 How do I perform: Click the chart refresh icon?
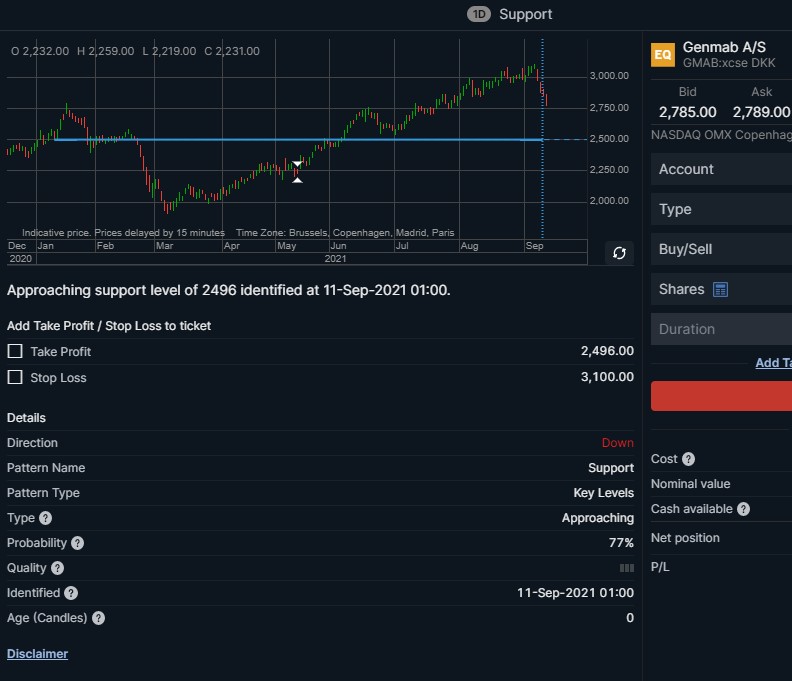pyautogui.click(x=619, y=253)
